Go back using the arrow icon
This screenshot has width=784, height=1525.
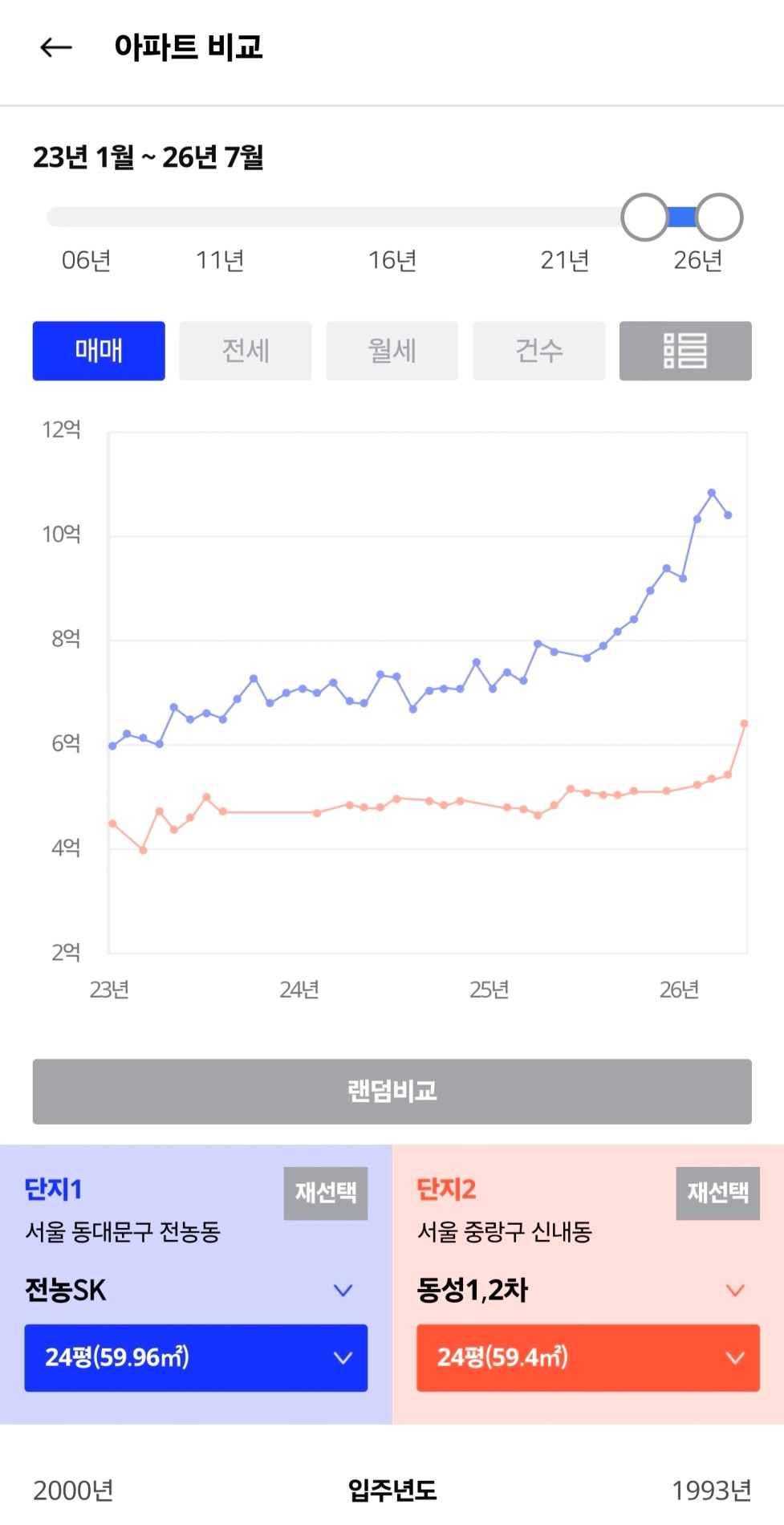pyautogui.click(x=56, y=47)
